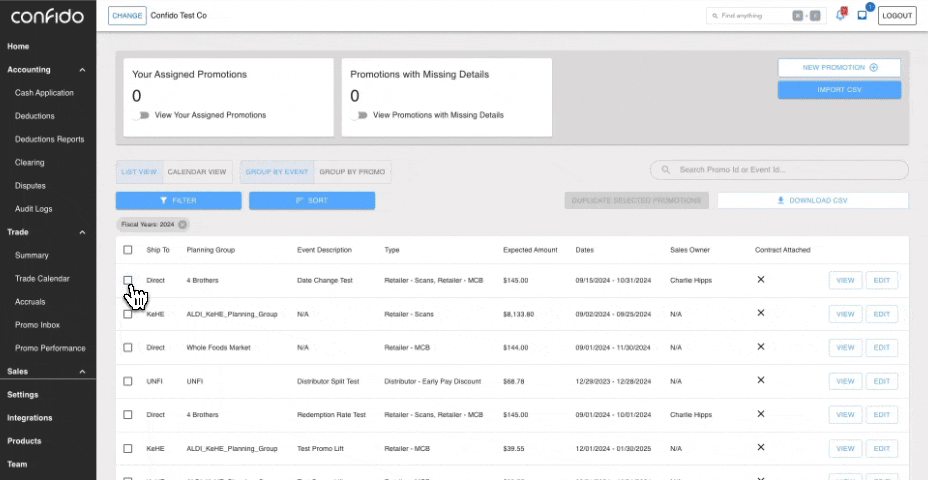Open Promo Performance in sidebar
This screenshot has width=928, height=480.
pos(50,348)
